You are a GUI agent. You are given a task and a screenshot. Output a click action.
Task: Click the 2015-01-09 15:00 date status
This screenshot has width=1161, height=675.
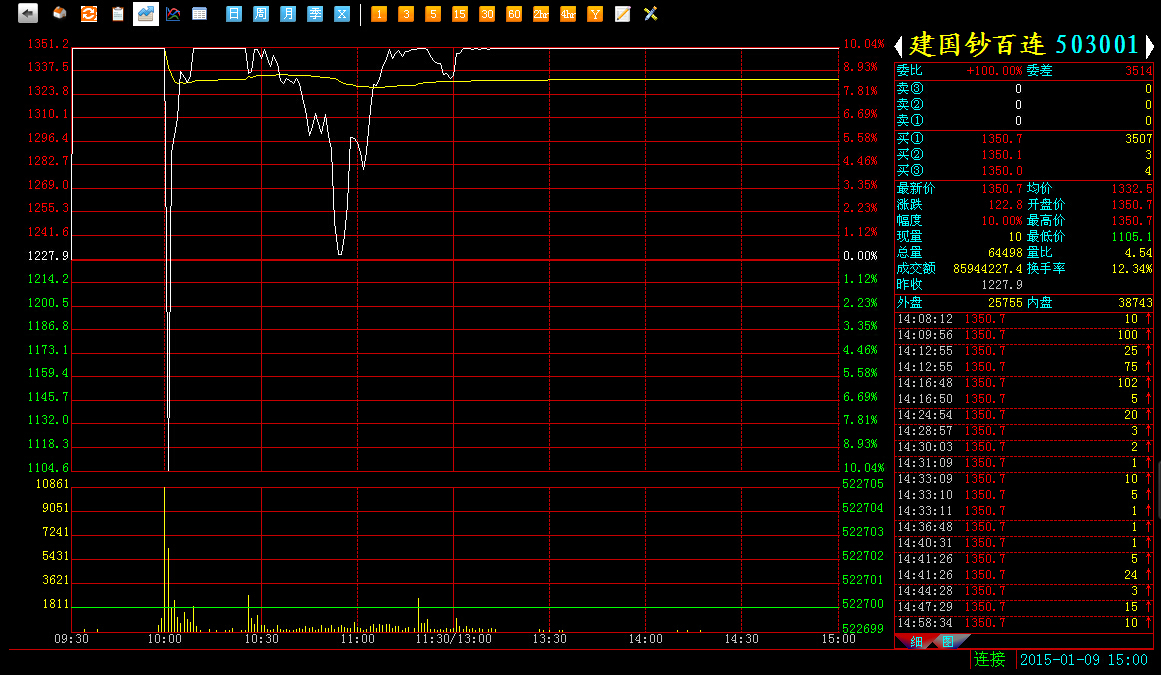[x=1084, y=659]
